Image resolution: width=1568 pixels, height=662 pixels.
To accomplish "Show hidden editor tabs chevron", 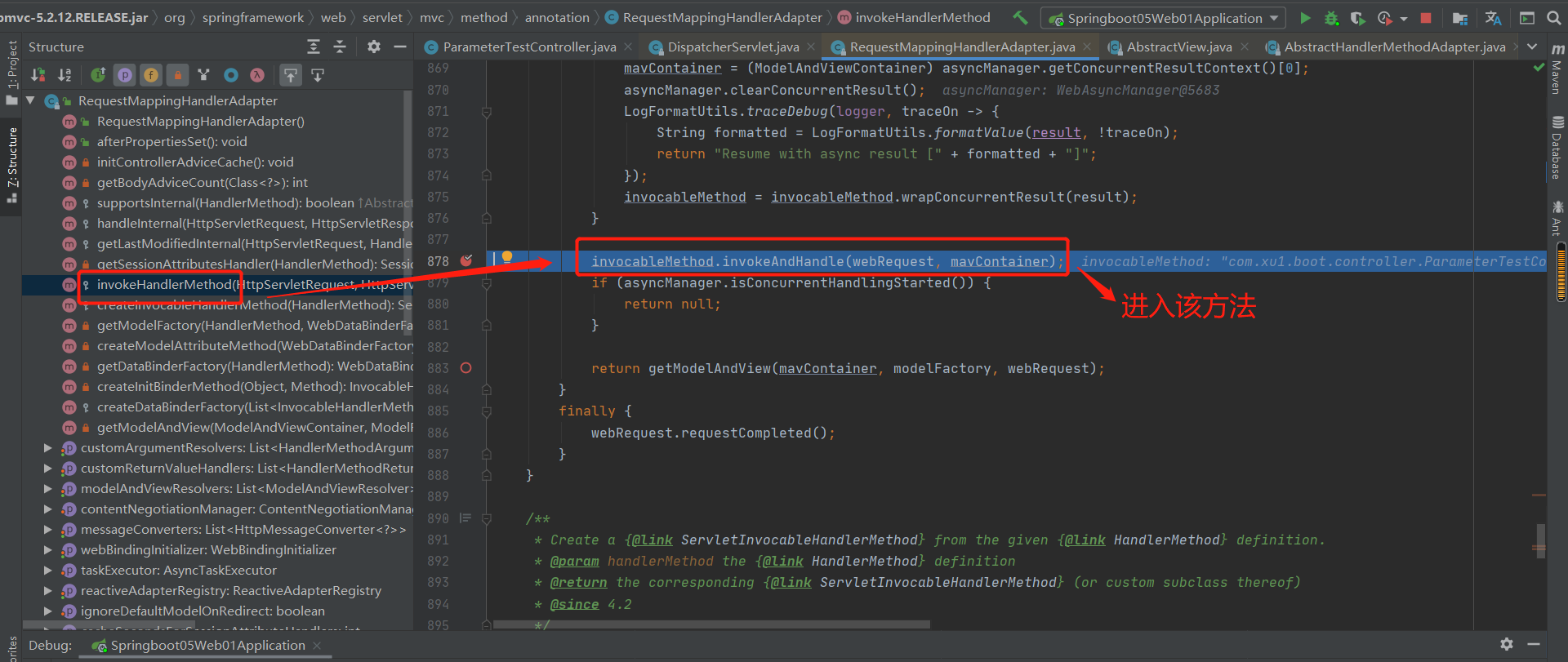I will tap(1532, 47).
